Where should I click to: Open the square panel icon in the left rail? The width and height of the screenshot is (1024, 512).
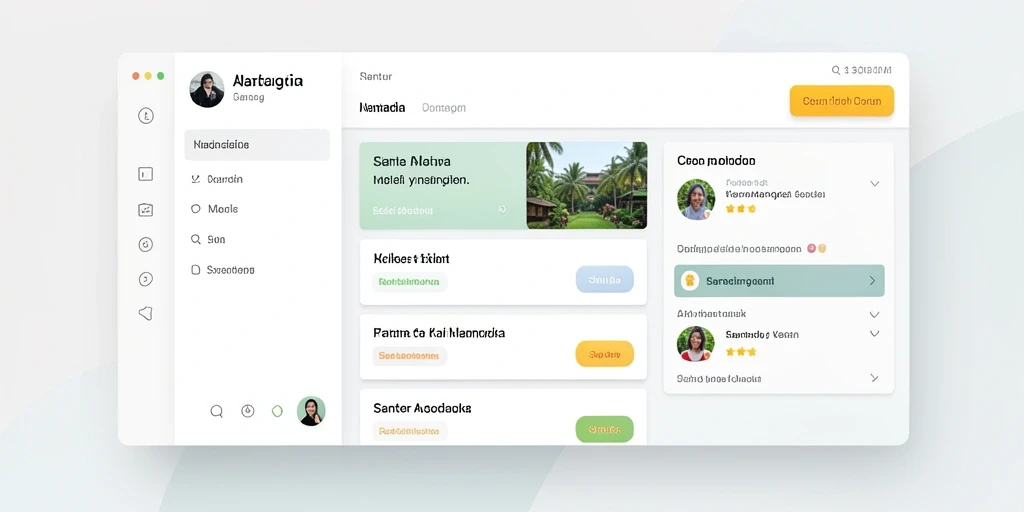point(146,174)
